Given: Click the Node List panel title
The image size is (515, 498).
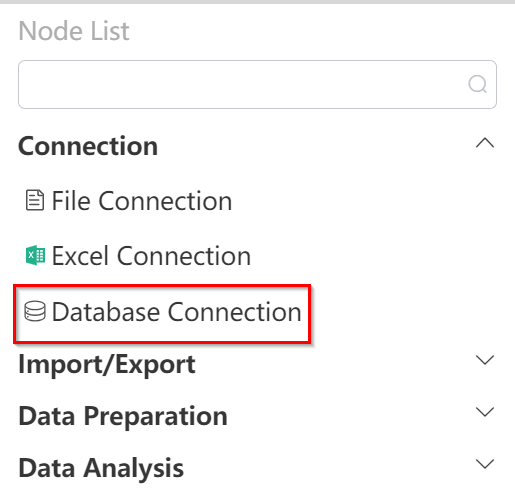Looking at the screenshot, I should click(74, 31).
